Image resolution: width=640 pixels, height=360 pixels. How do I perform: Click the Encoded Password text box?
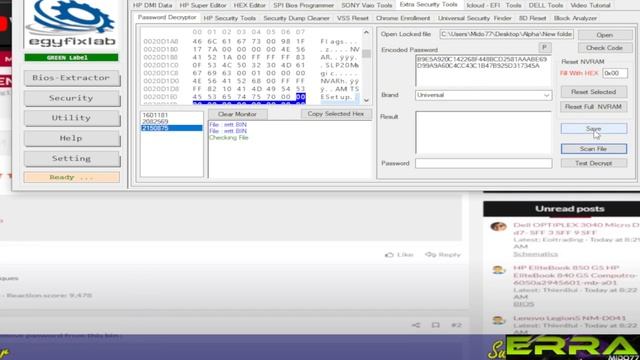pos(483,71)
